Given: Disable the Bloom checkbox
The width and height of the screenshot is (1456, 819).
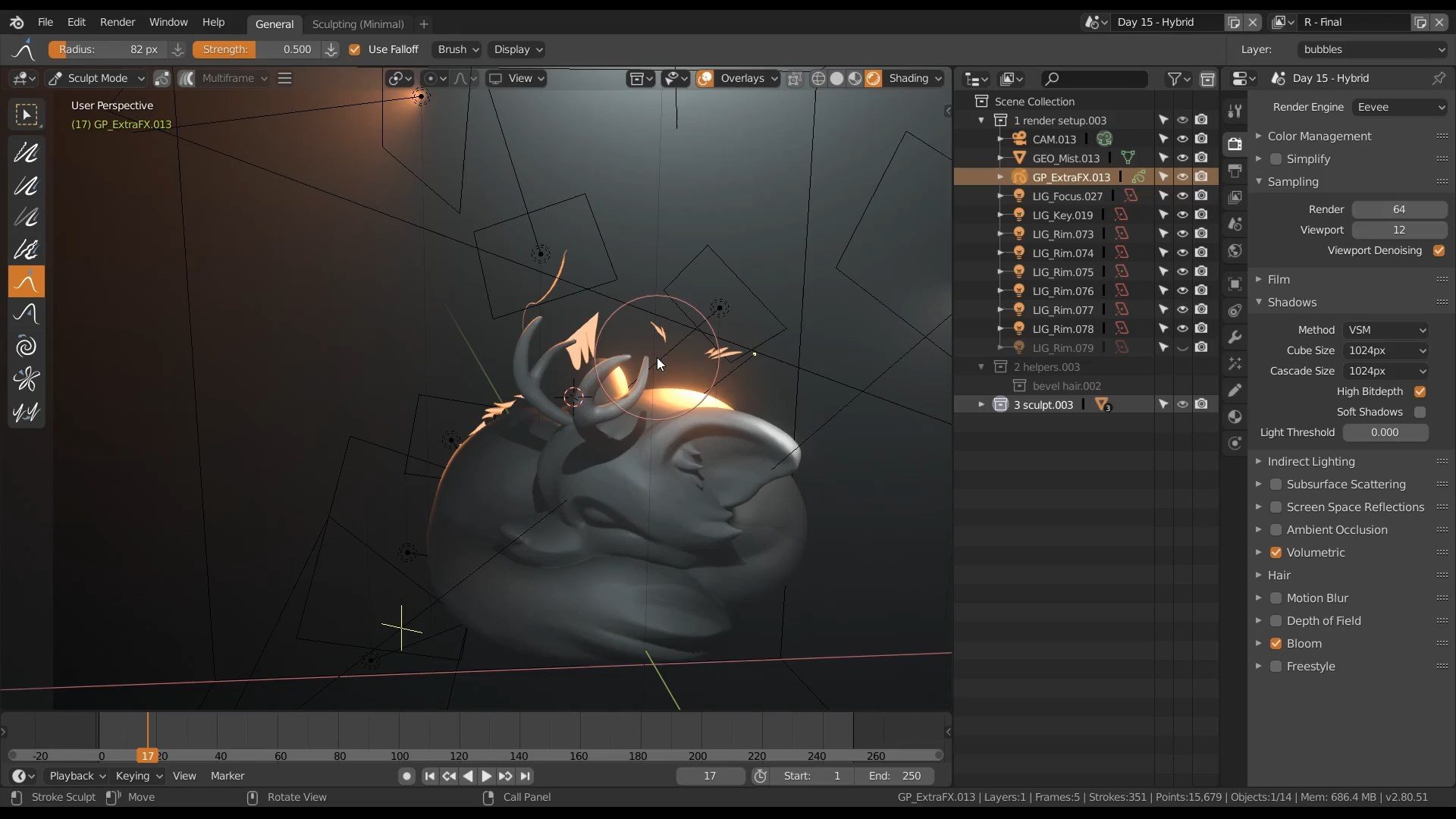Looking at the screenshot, I should [x=1276, y=643].
